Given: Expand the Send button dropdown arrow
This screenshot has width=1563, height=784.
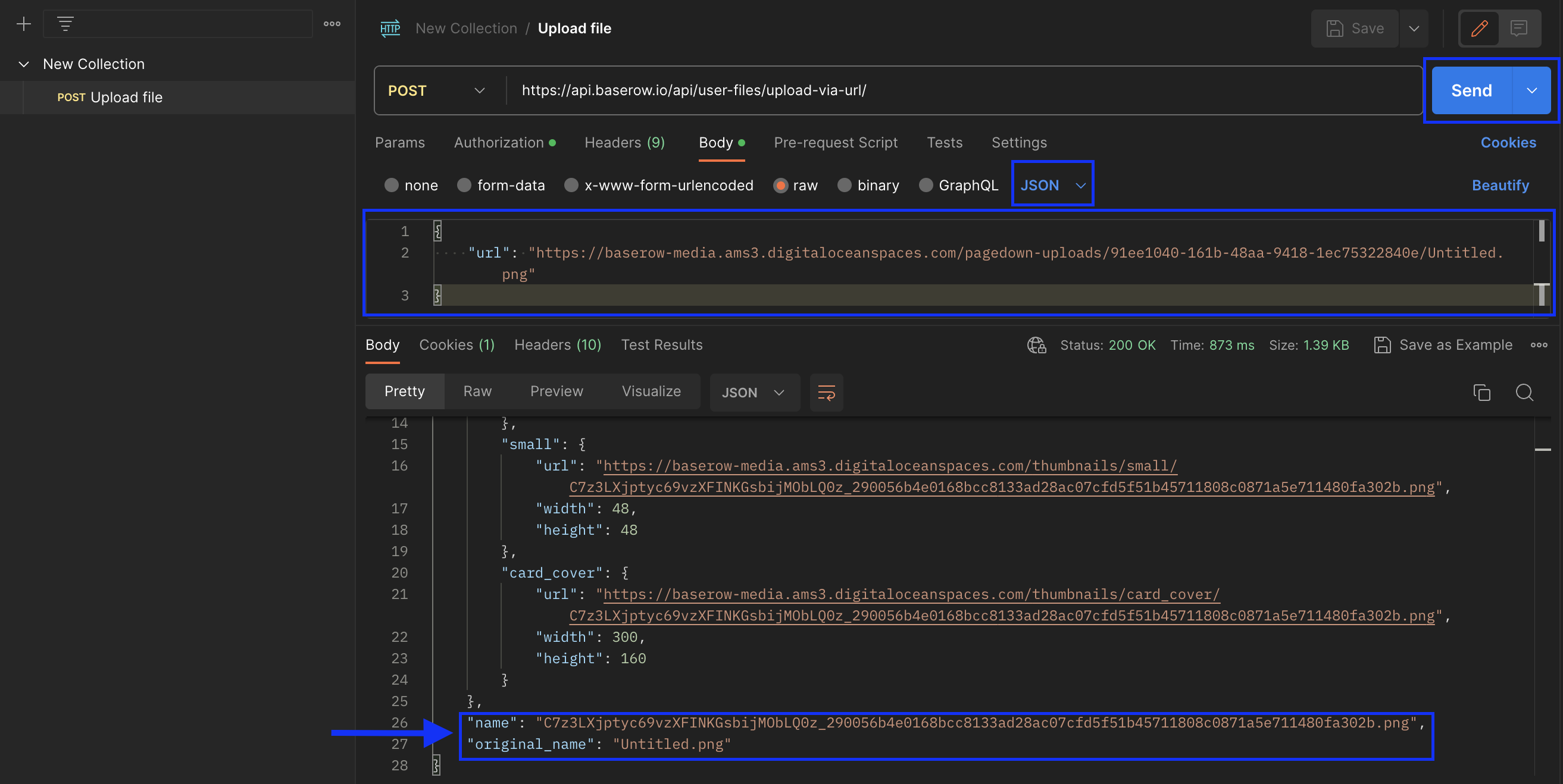Looking at the screenshot, I should click(1533, 90).
